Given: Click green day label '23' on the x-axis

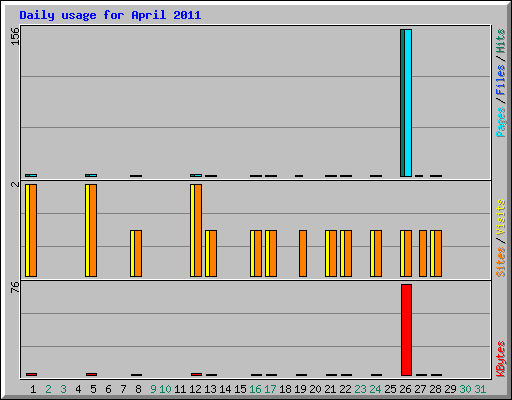Looking at the screenshot, I should tap(360, 389).
